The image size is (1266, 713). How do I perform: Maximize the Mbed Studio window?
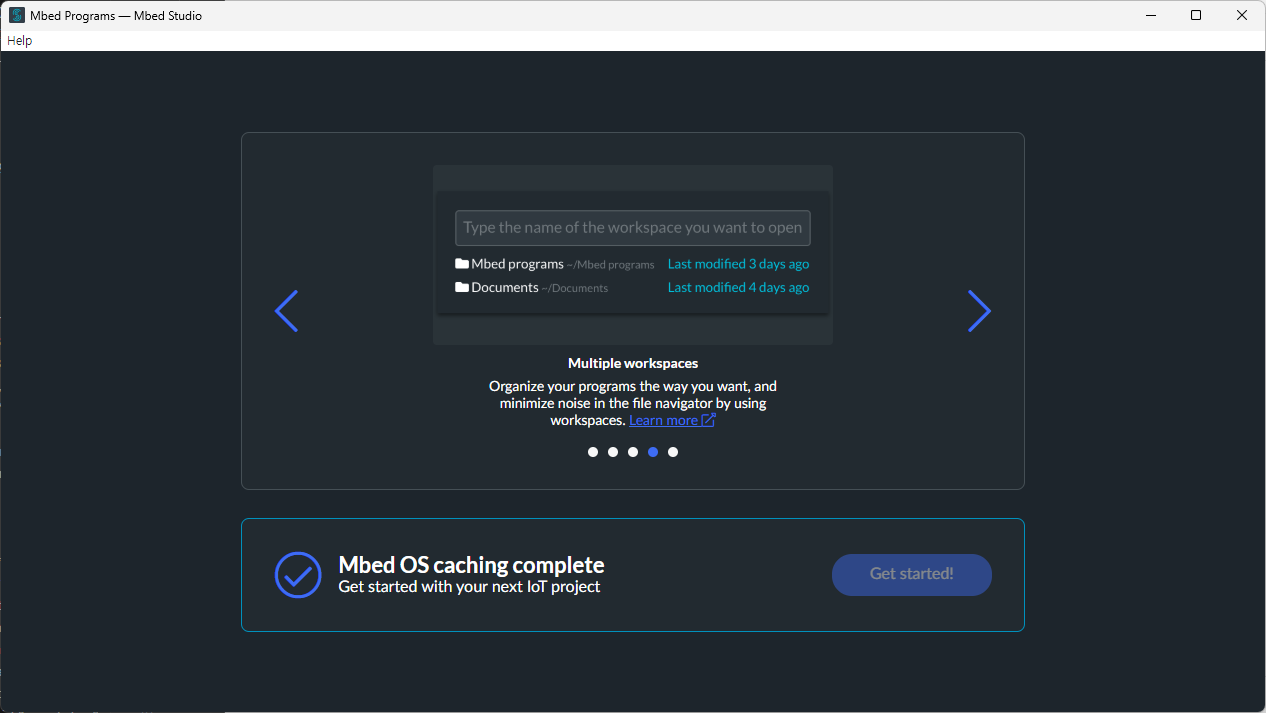(1196, 15)
